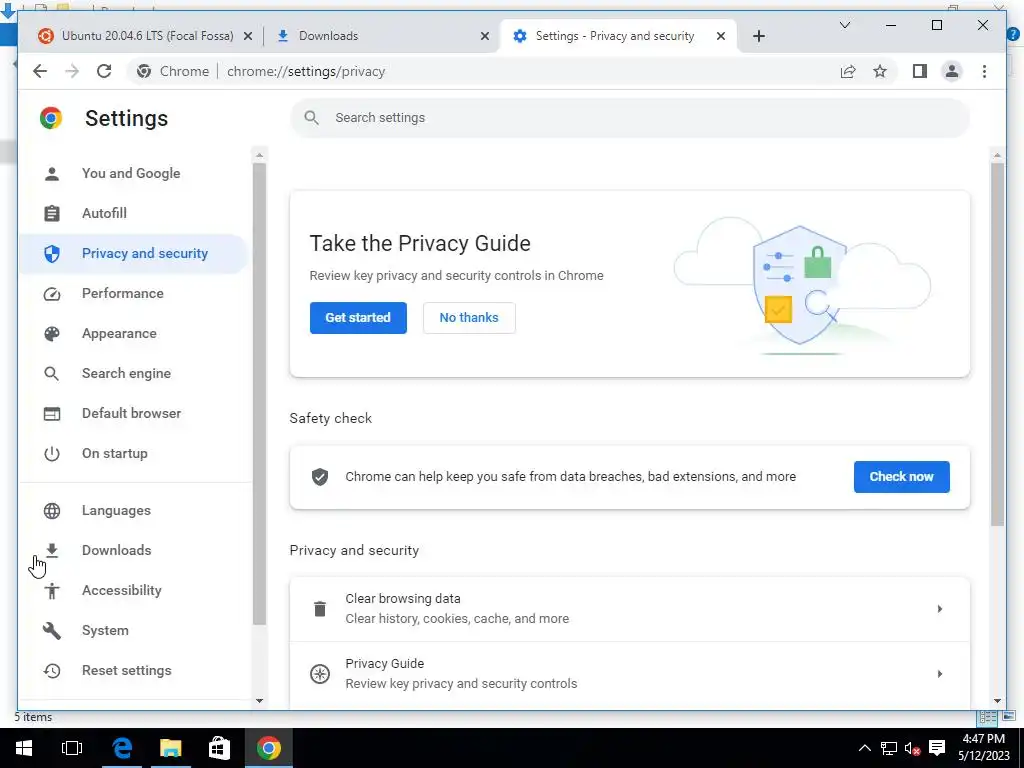Screen dimensions: 1024x768
Task: Open the Privacy Guide row
Action: click(x=630, y=674)
